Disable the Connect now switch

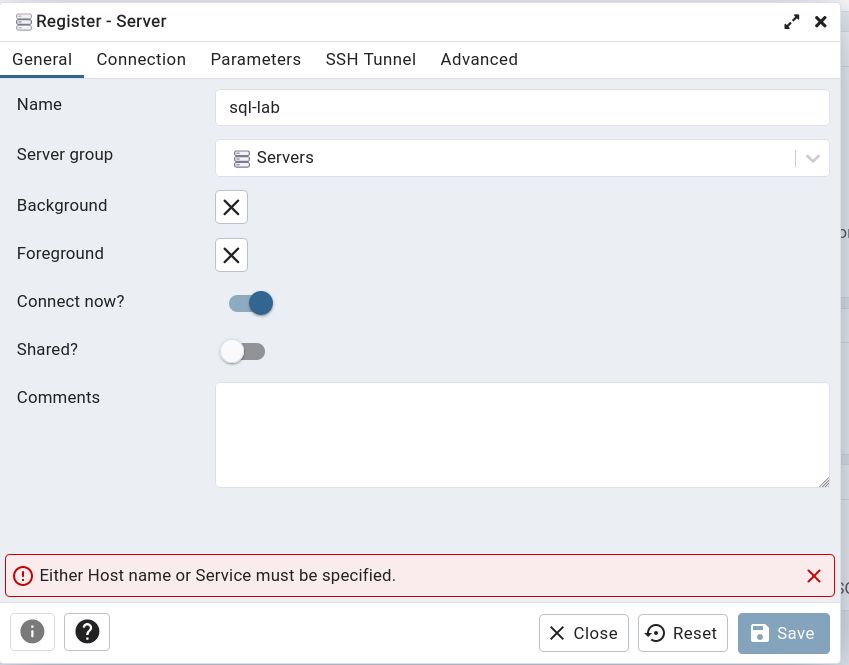click(x=251, y=303)
